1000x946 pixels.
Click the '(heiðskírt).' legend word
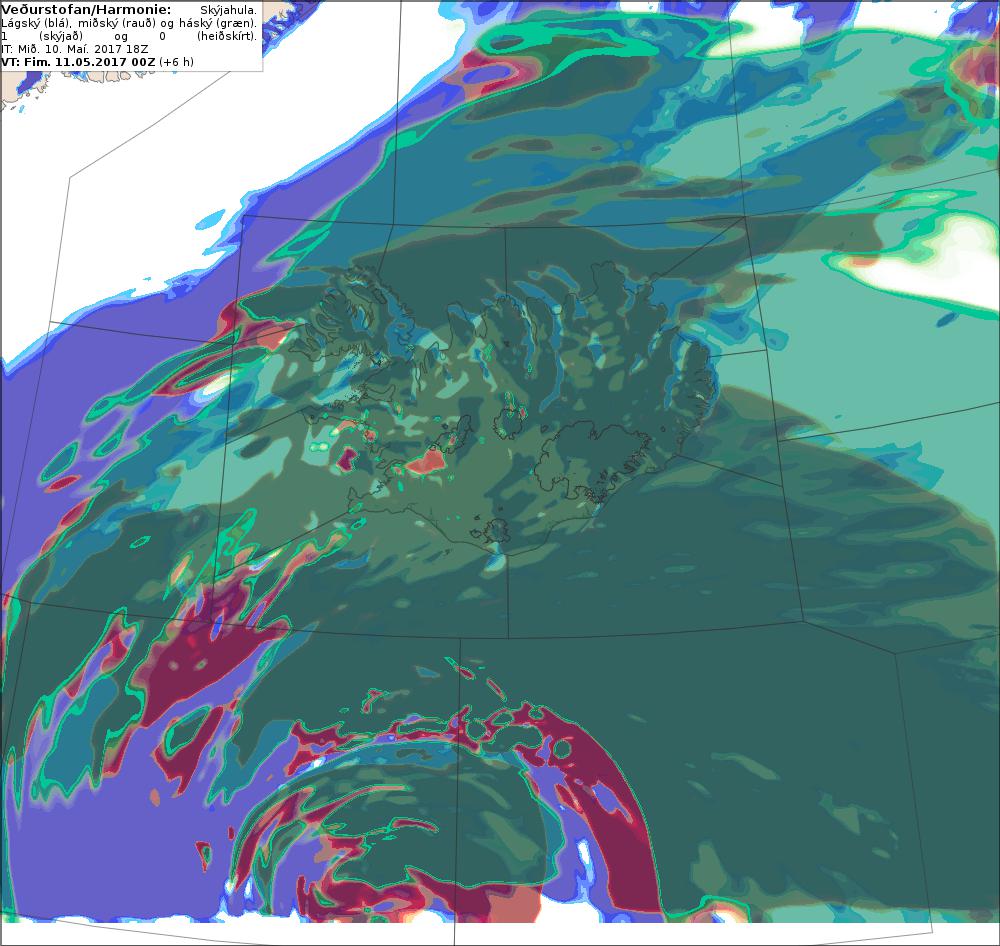coord(226,36)
